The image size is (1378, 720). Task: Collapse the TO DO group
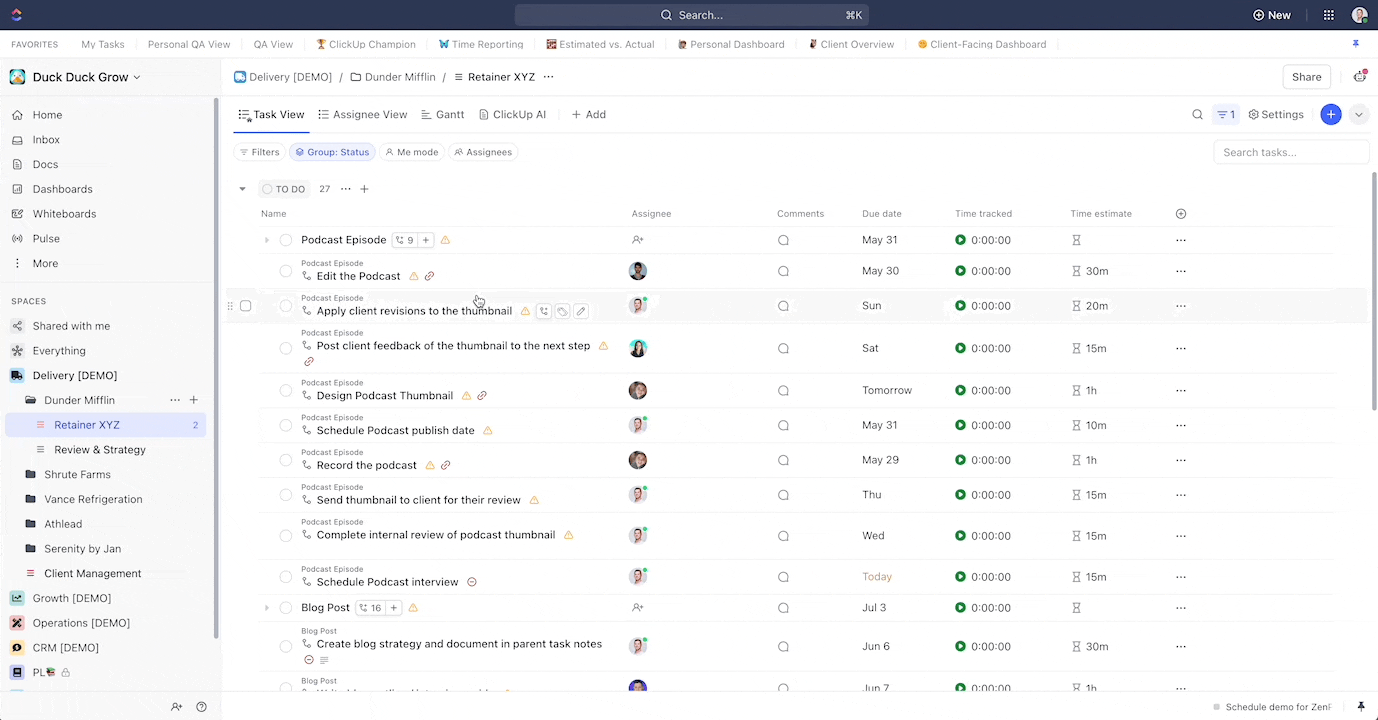point(242,189)
